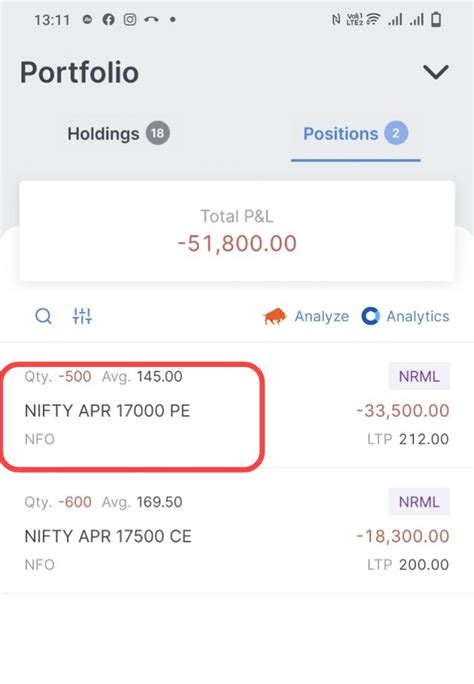Tap the search magnifier icon

click(x=43, y=316)
